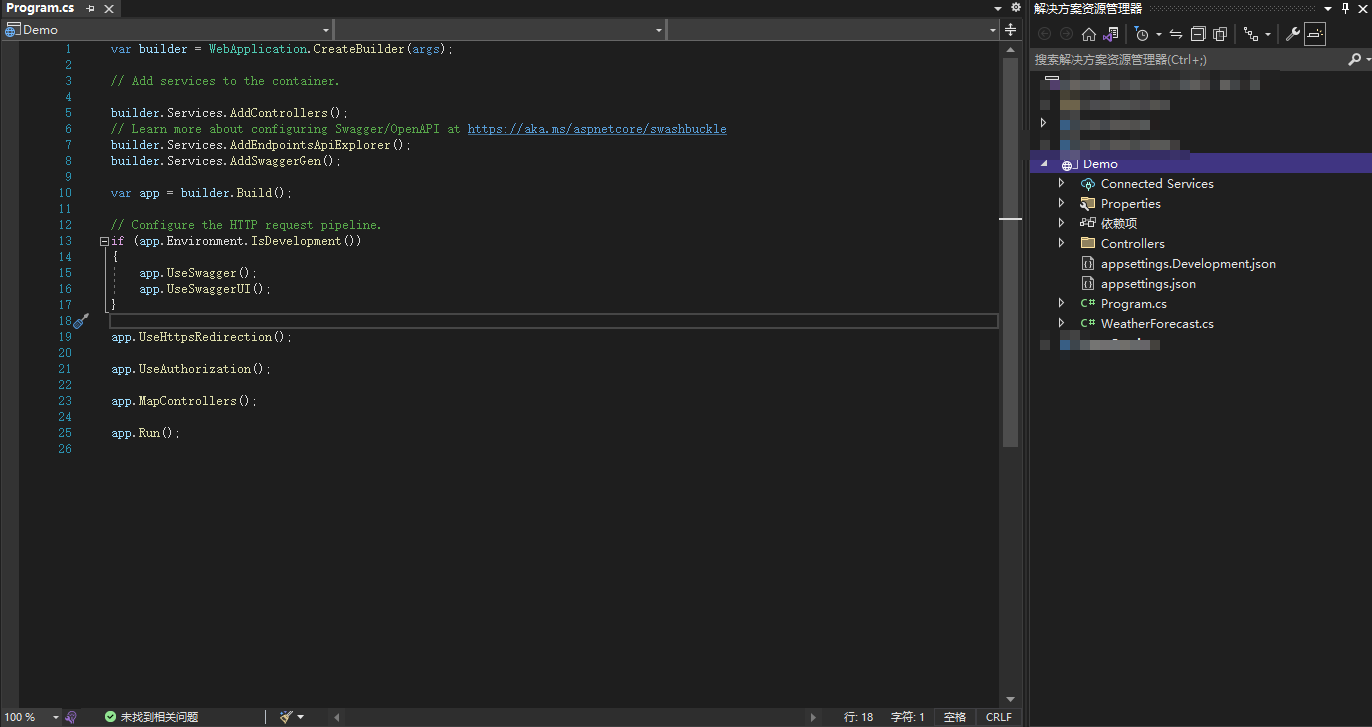1372x727 pixels.
Task: Click the Controllers folder icon
Action: coord(1088,243)
